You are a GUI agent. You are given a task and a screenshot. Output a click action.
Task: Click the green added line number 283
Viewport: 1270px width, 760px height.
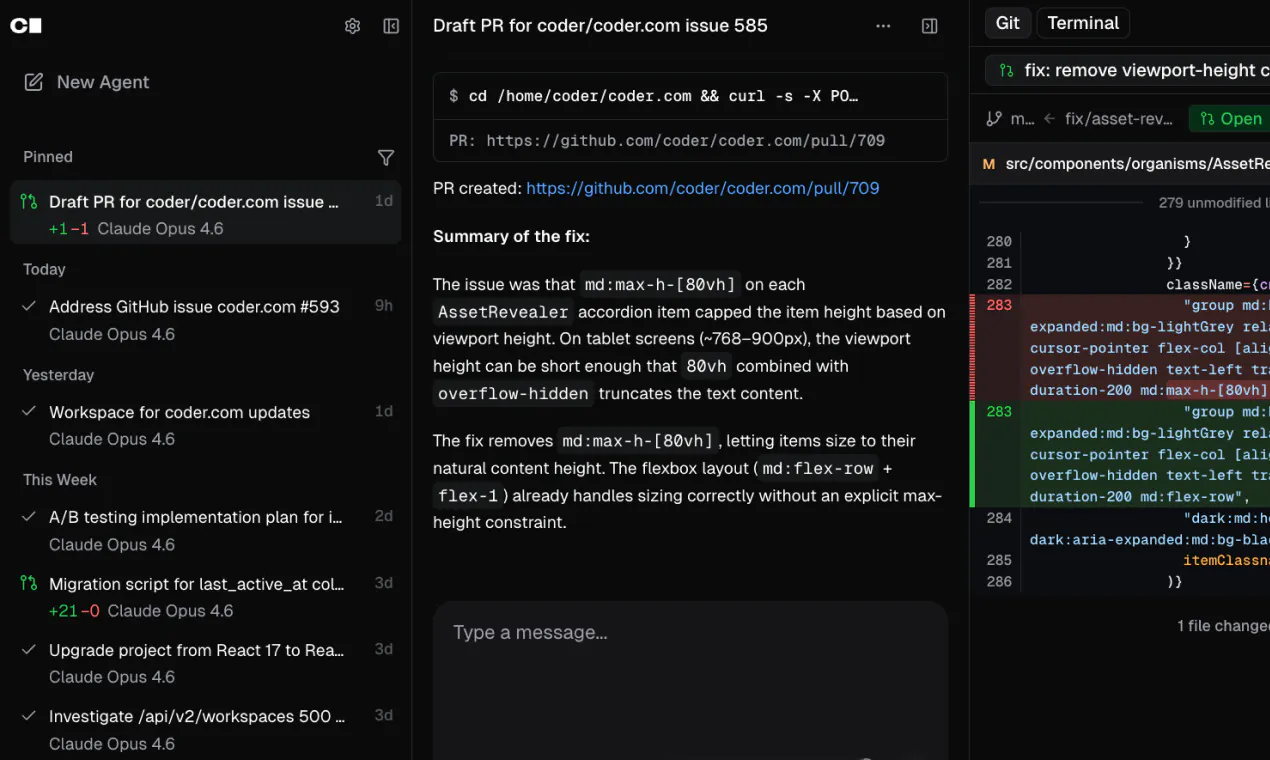[x=999, y=411]
